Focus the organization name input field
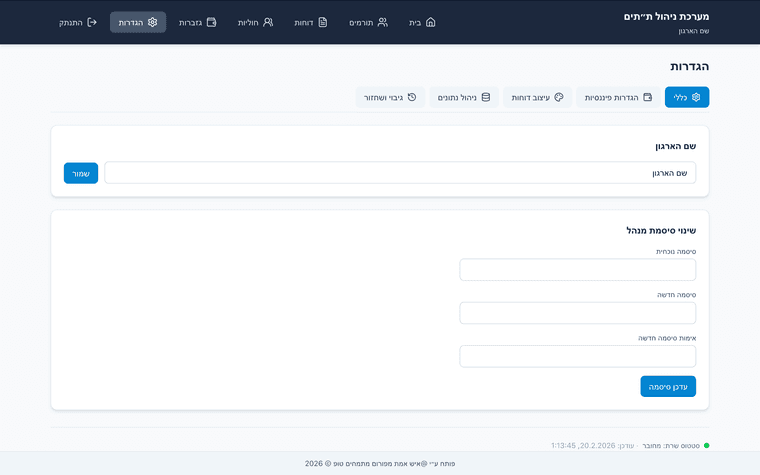The width and height of the screenshot is (760, 475). pos(400,173)
